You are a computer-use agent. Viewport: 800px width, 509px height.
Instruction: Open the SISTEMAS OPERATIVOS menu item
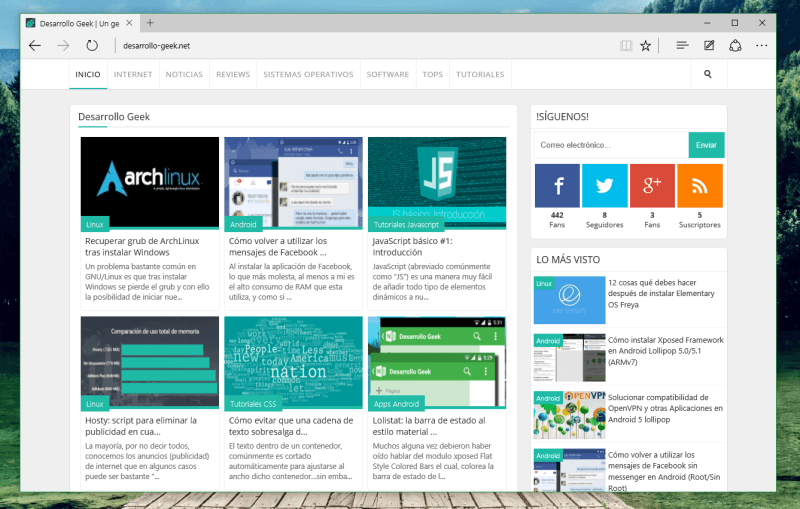[x=308, y=74]
